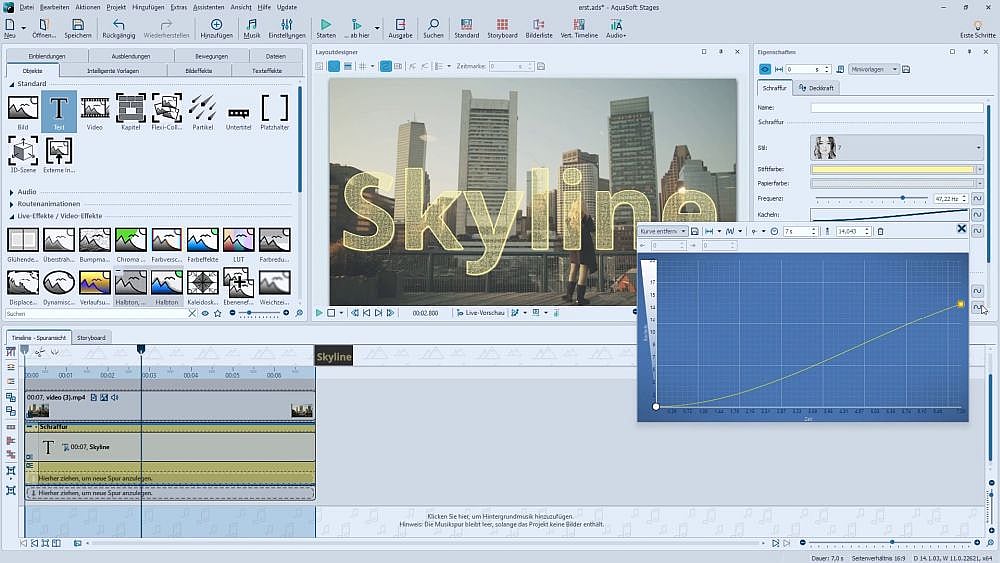The height and width of the screenshot is (563, 1000).
Task: Click the Name input field
Action: pos(896,107)
